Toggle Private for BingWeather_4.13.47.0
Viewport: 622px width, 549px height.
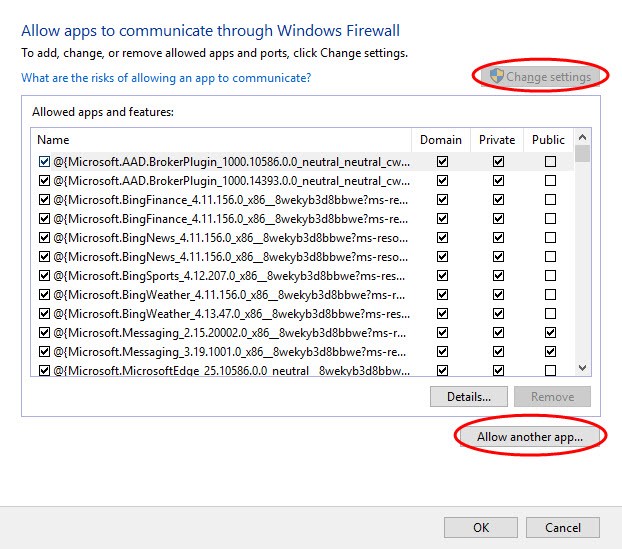tap(498, 313)
